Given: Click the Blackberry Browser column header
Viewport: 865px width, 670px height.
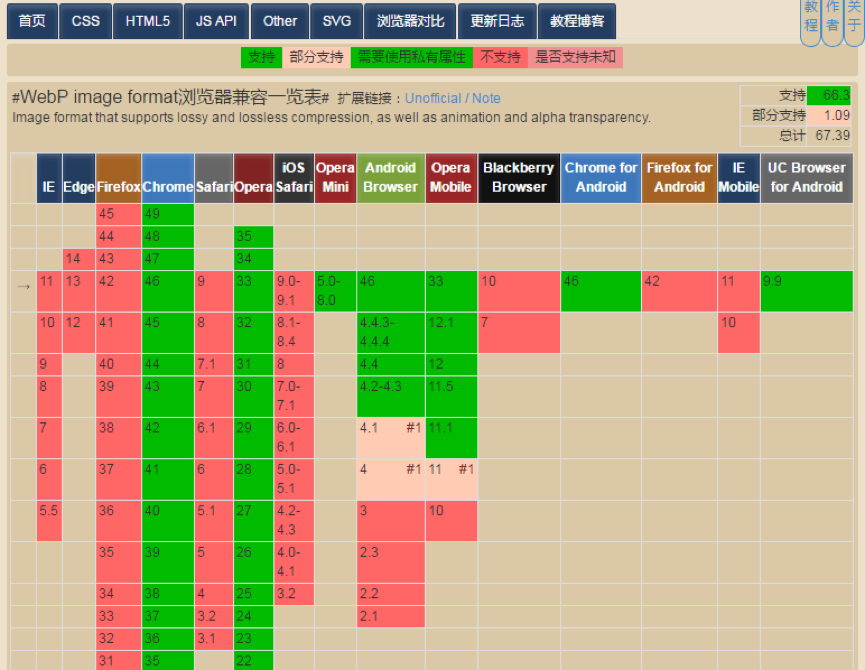Looking at the screenshot, I should pyautogui.click(x=519, y=178).
